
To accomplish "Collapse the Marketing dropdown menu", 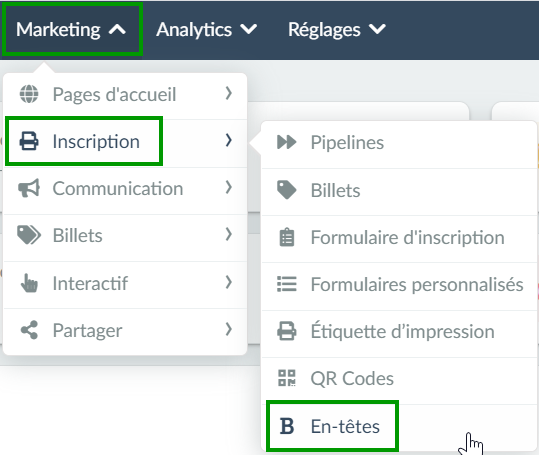I will 72,29.
